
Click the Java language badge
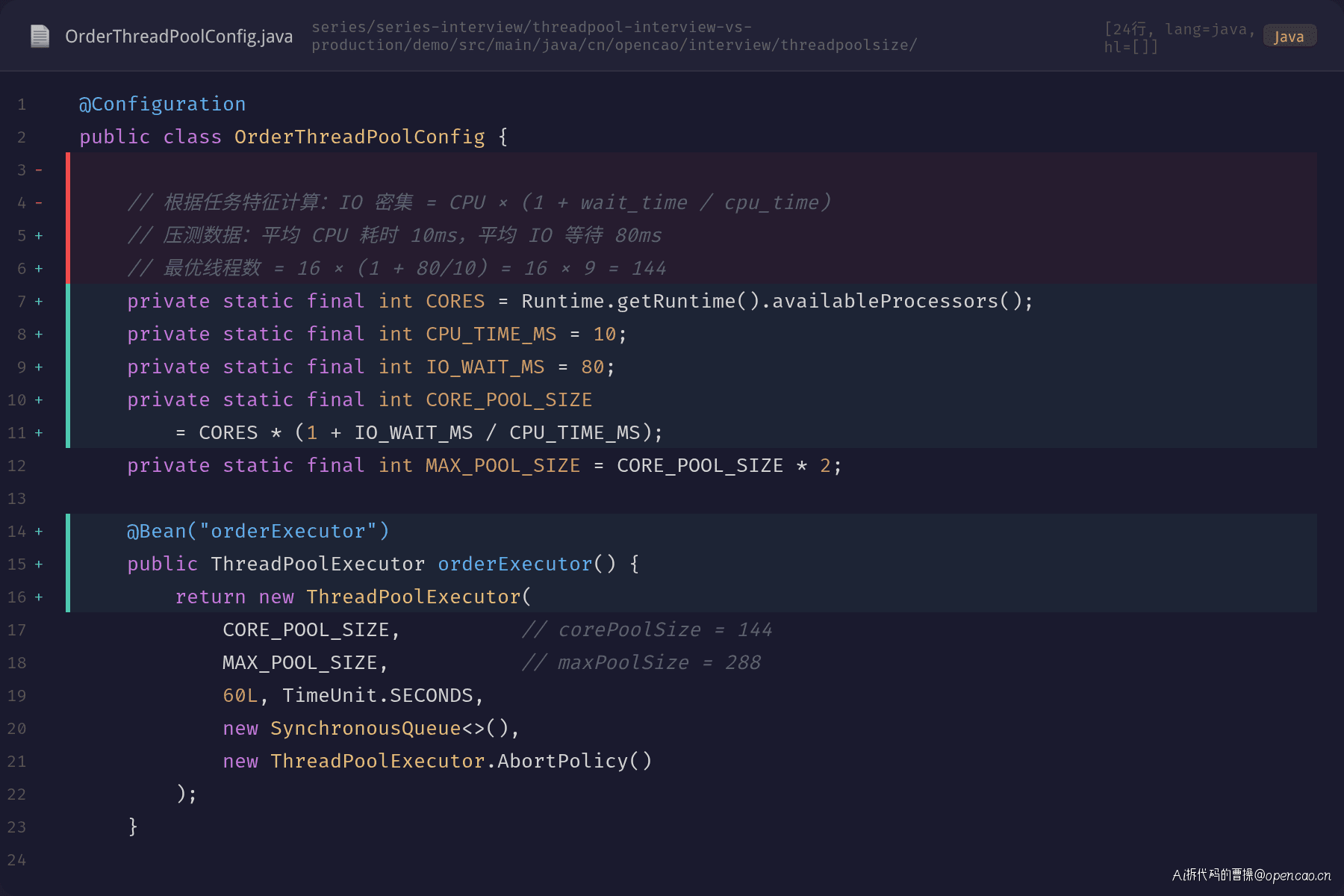(x=1289, y=37)
